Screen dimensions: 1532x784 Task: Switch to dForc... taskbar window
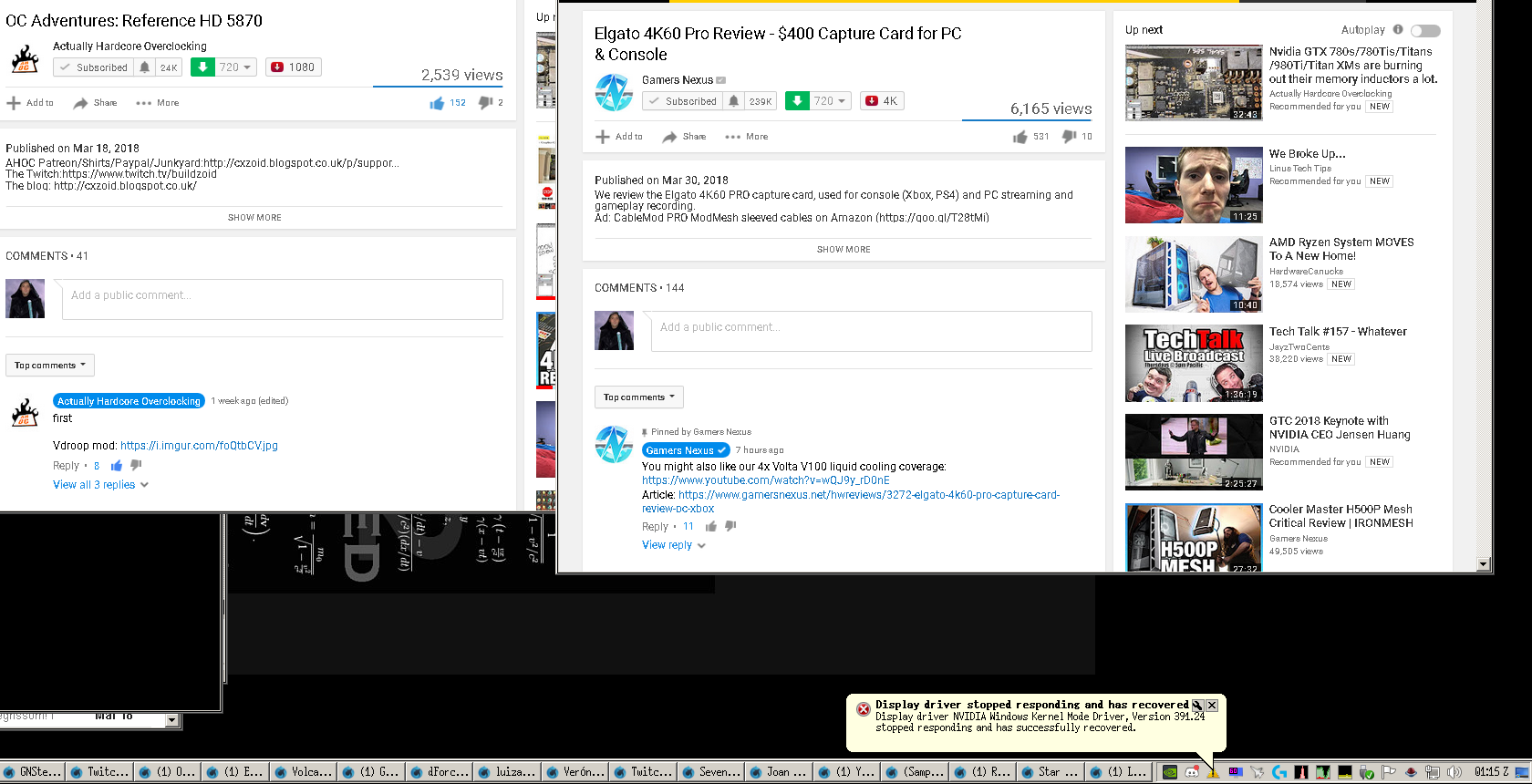440,772
